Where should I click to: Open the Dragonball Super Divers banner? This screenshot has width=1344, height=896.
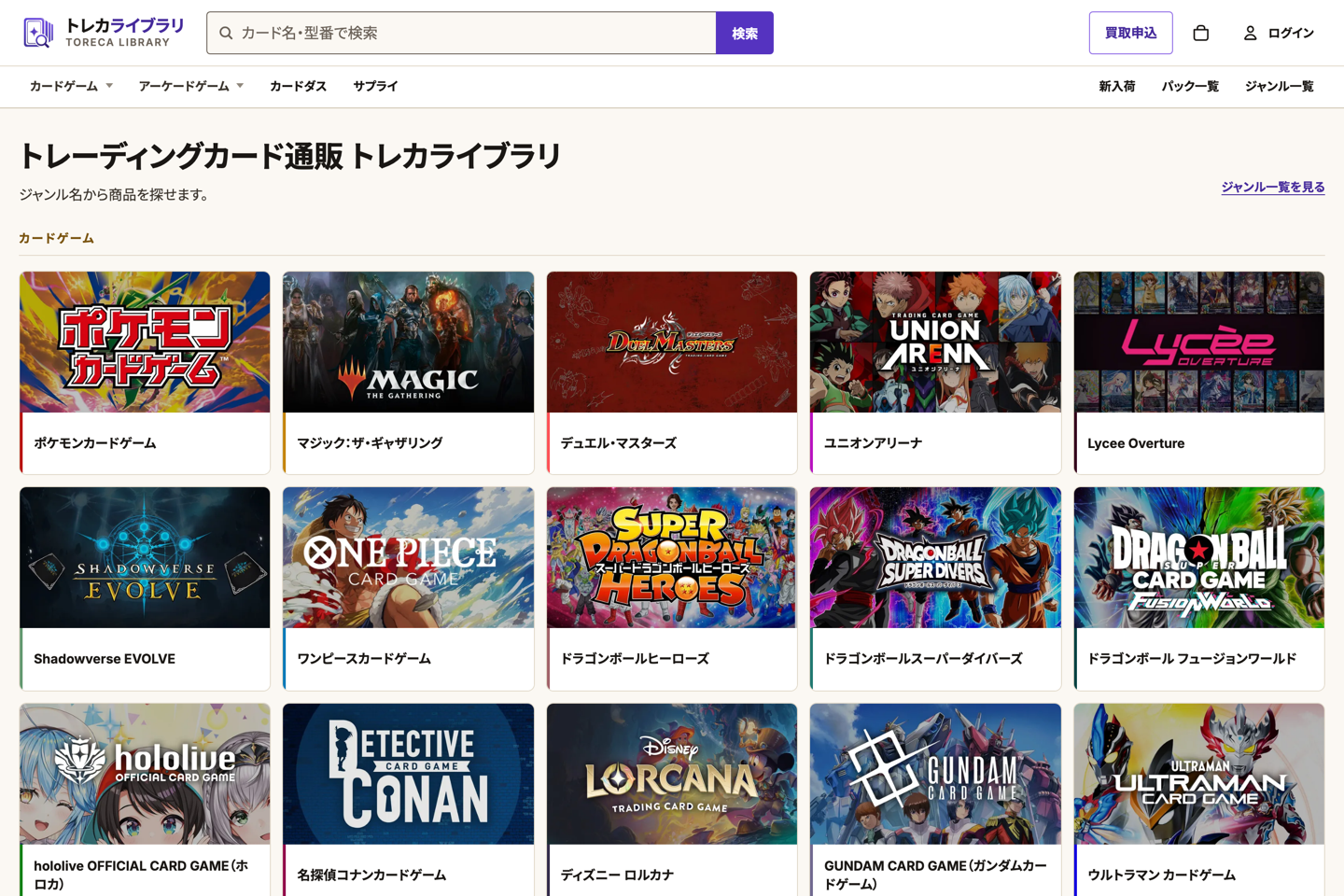(935, 558)
